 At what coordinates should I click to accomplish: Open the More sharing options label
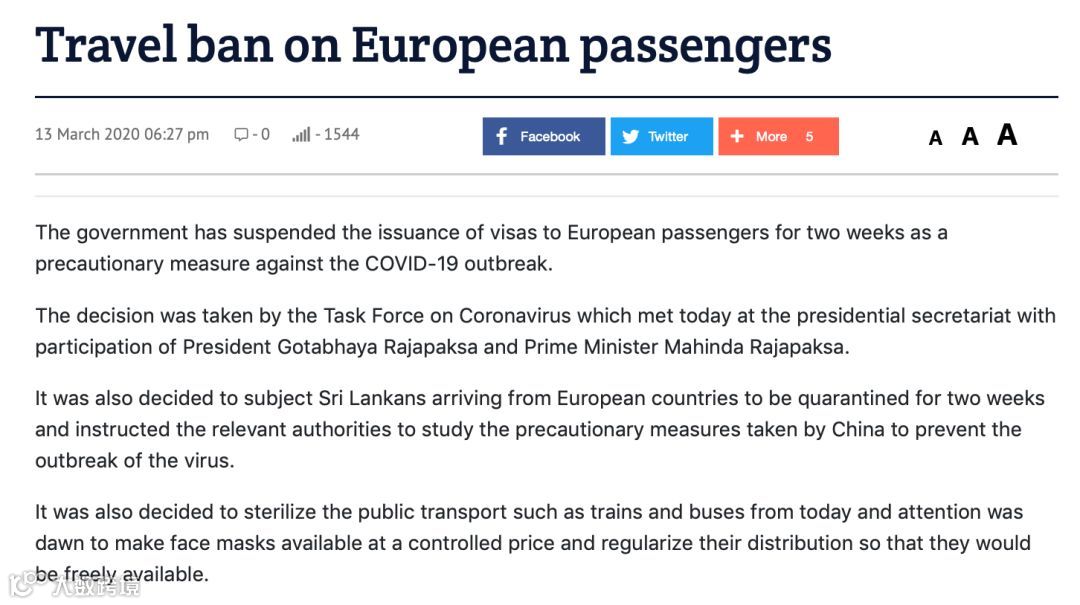(771, 136)
